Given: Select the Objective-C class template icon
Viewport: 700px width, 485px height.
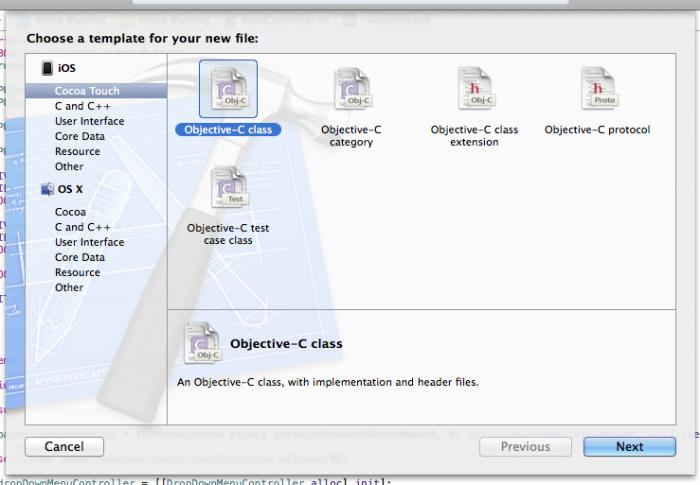Looking at the screenshot, I should click(228, 88).
